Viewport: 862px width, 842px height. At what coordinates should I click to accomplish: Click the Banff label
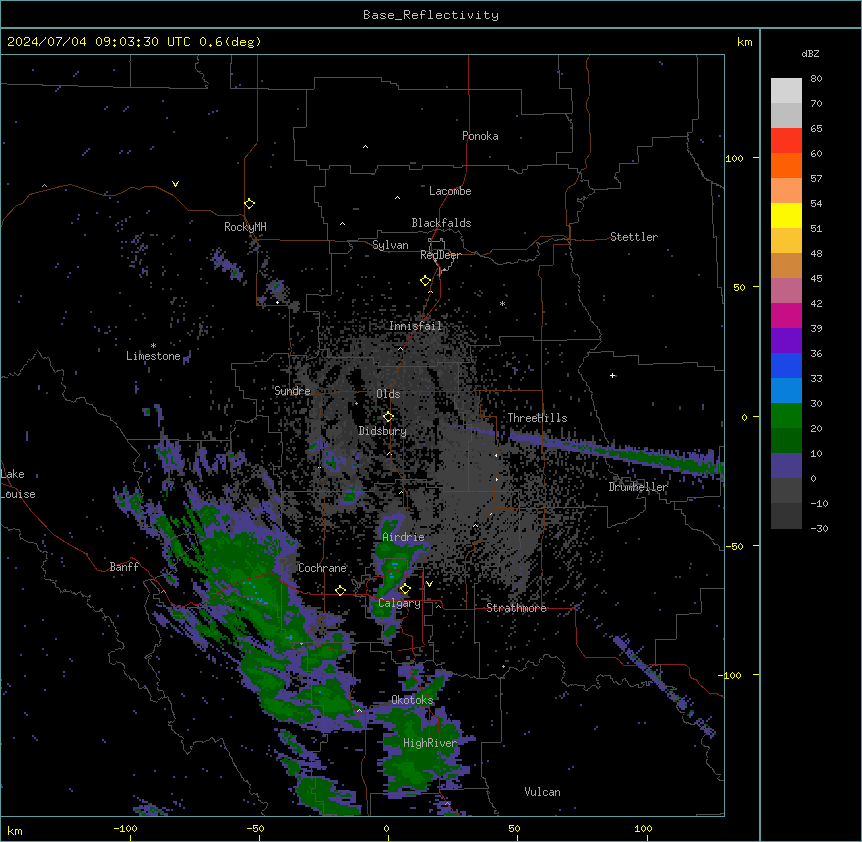pos(124,567)
